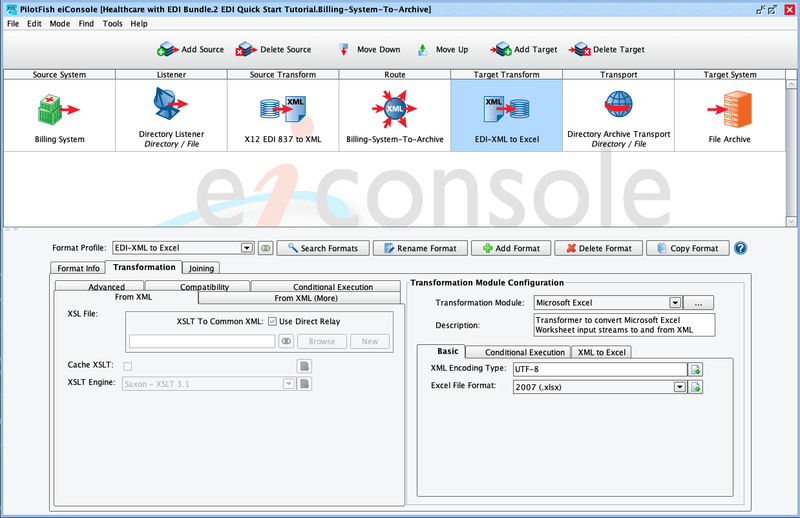Click the blue help question mark icon

pyautogui.click(x=740, y=248)
